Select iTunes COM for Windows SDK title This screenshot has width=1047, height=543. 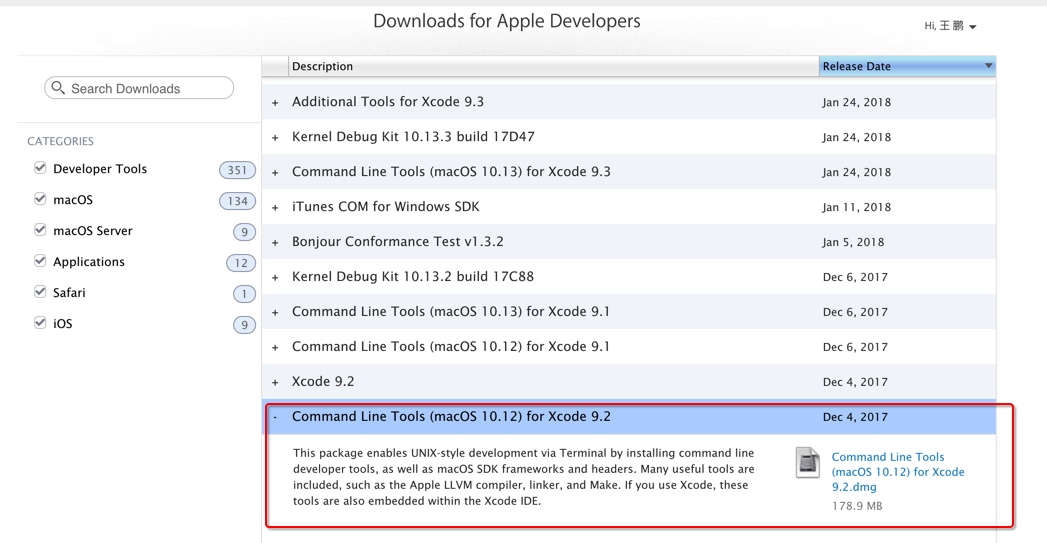tap(386, 206)
